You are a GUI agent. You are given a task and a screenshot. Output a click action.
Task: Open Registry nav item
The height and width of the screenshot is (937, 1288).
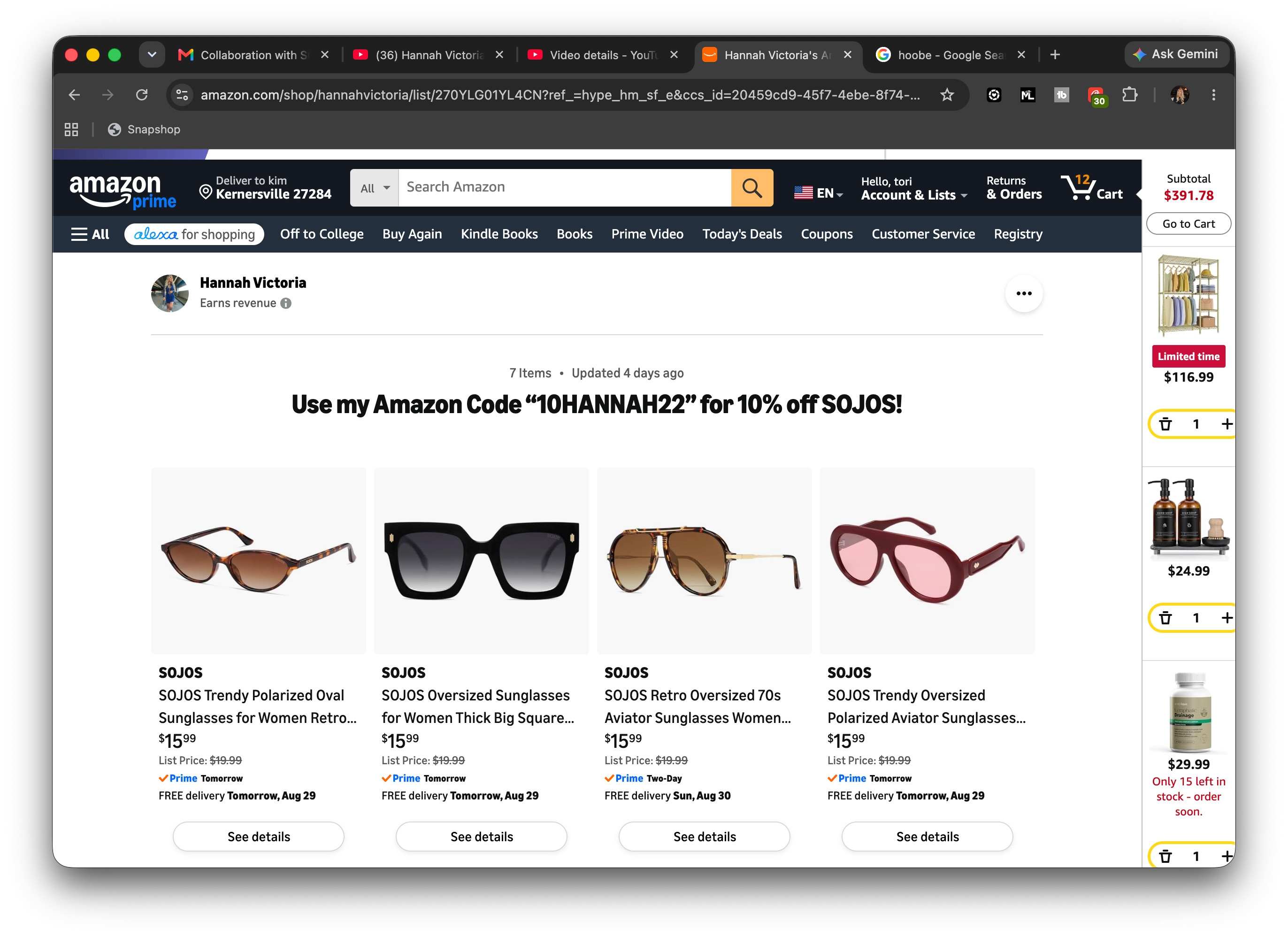click(x=1018, y=234)
